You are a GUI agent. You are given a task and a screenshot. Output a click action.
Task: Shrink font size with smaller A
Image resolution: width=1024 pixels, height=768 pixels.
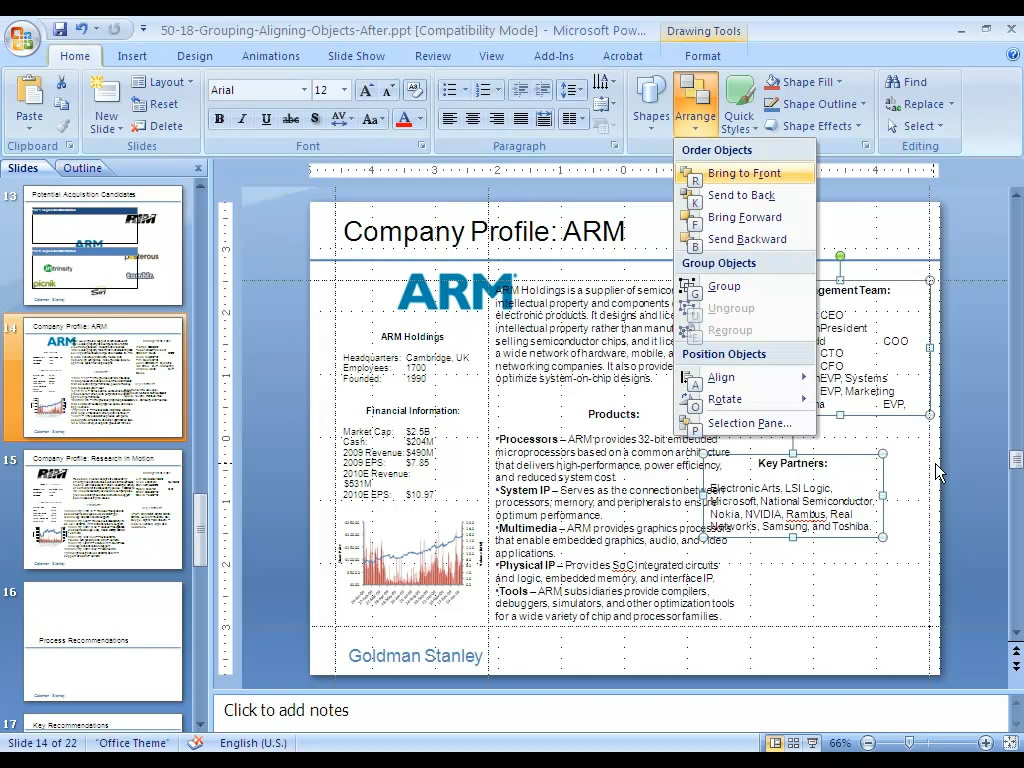389,90
